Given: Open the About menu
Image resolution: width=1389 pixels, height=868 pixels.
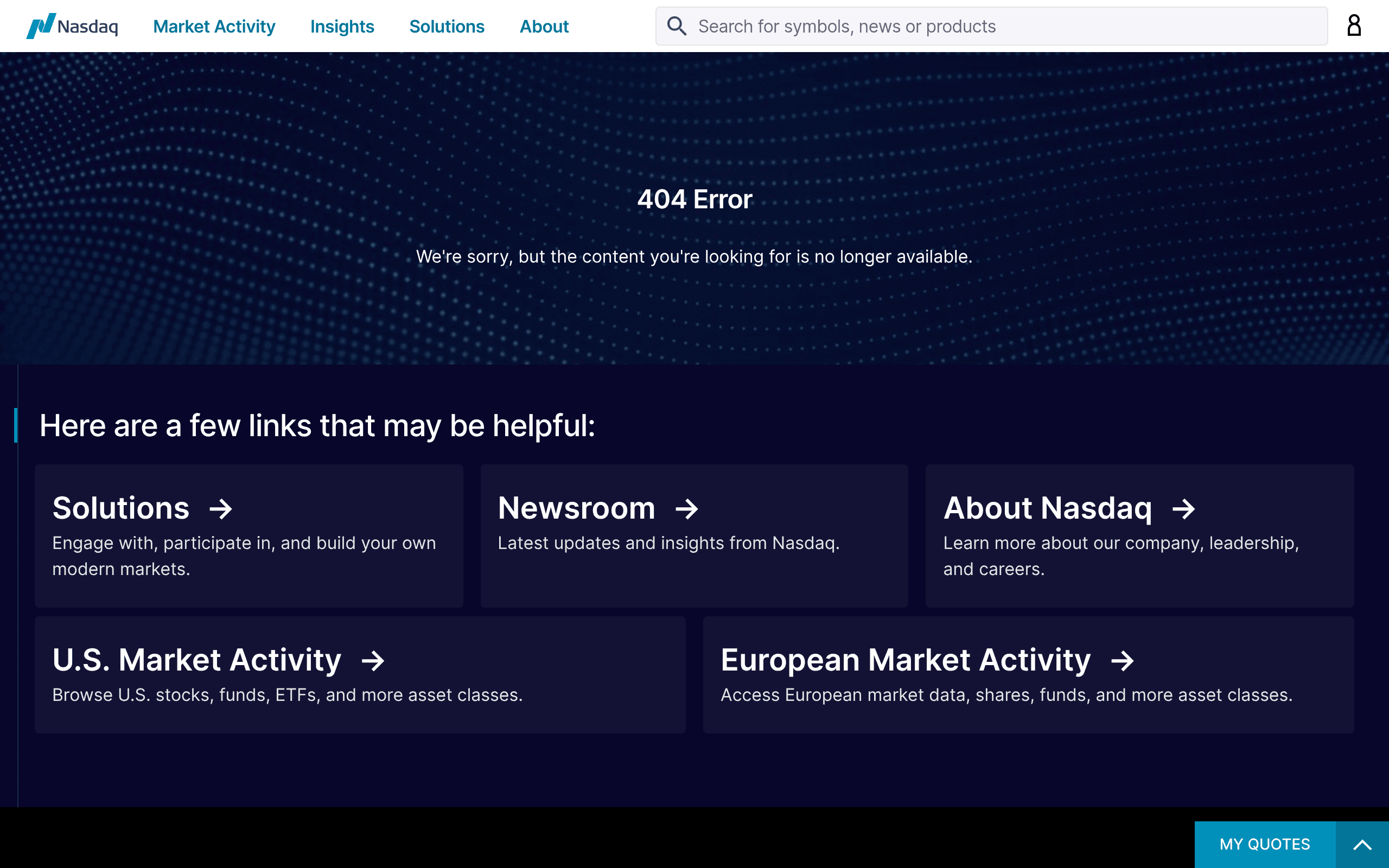Looking at the screenshot, I should pyautogui.click(x=544, y=27).
